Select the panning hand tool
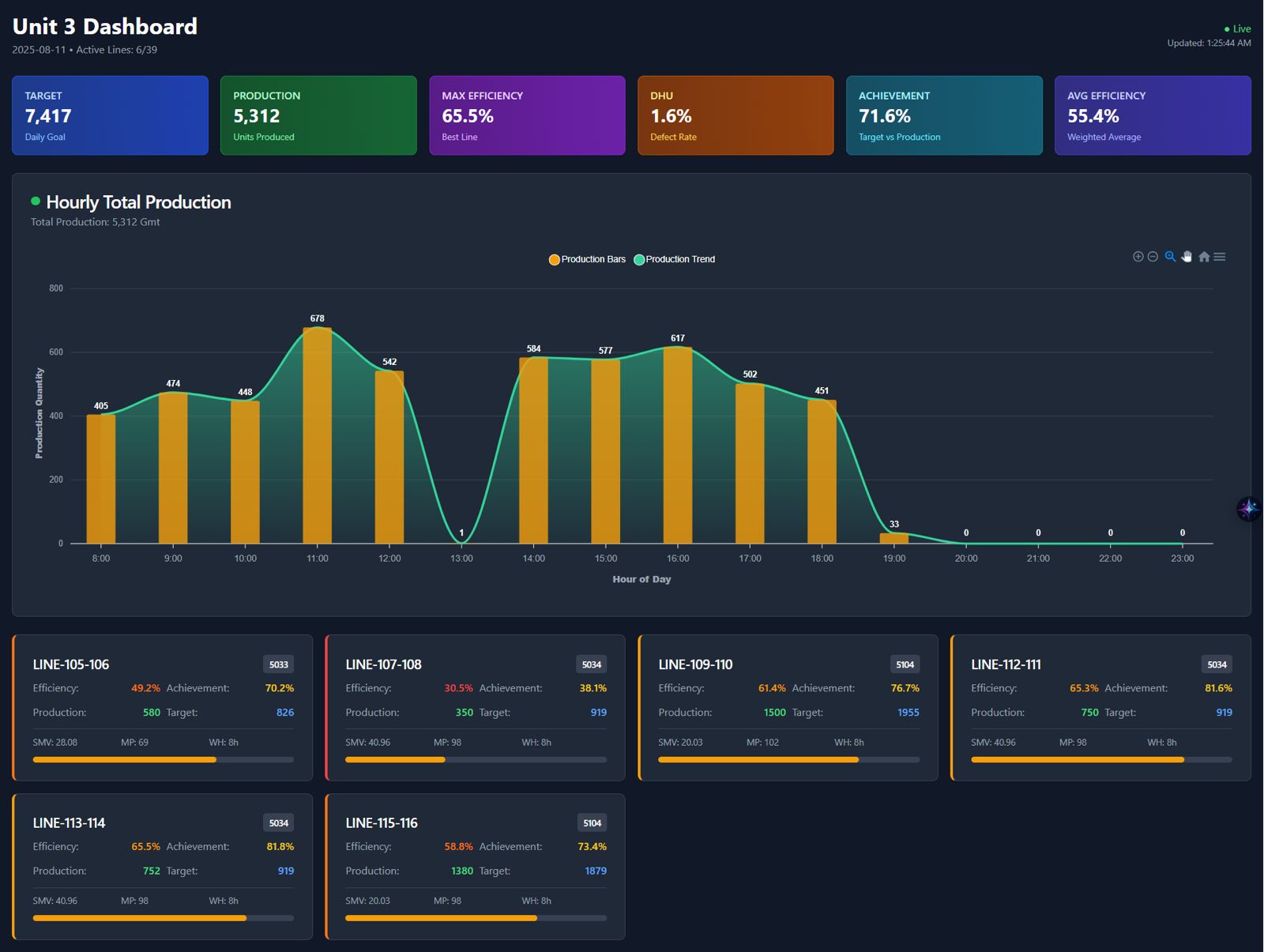 pyautogui.click(x=1187, y=257)
